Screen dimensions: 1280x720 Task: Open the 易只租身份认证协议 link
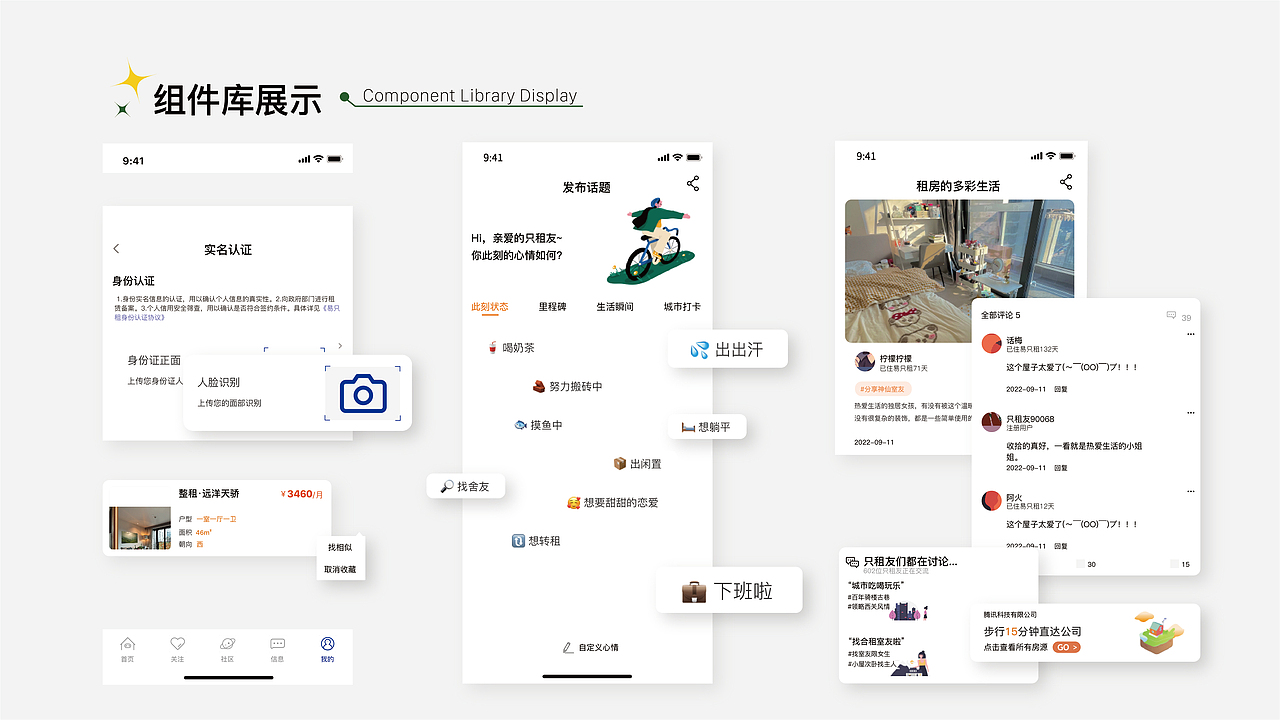(226, 312)
